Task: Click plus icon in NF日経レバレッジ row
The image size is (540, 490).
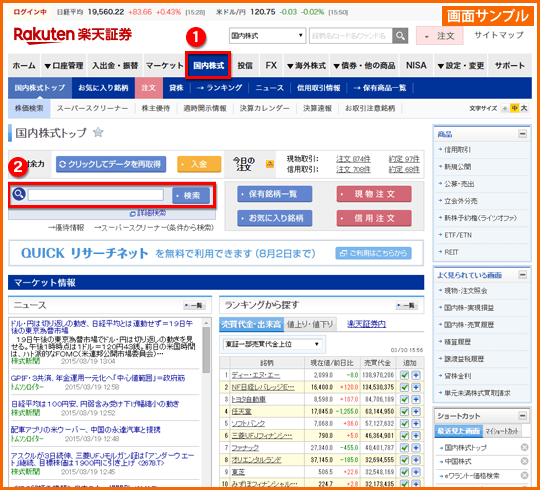Action: point(416,387)
